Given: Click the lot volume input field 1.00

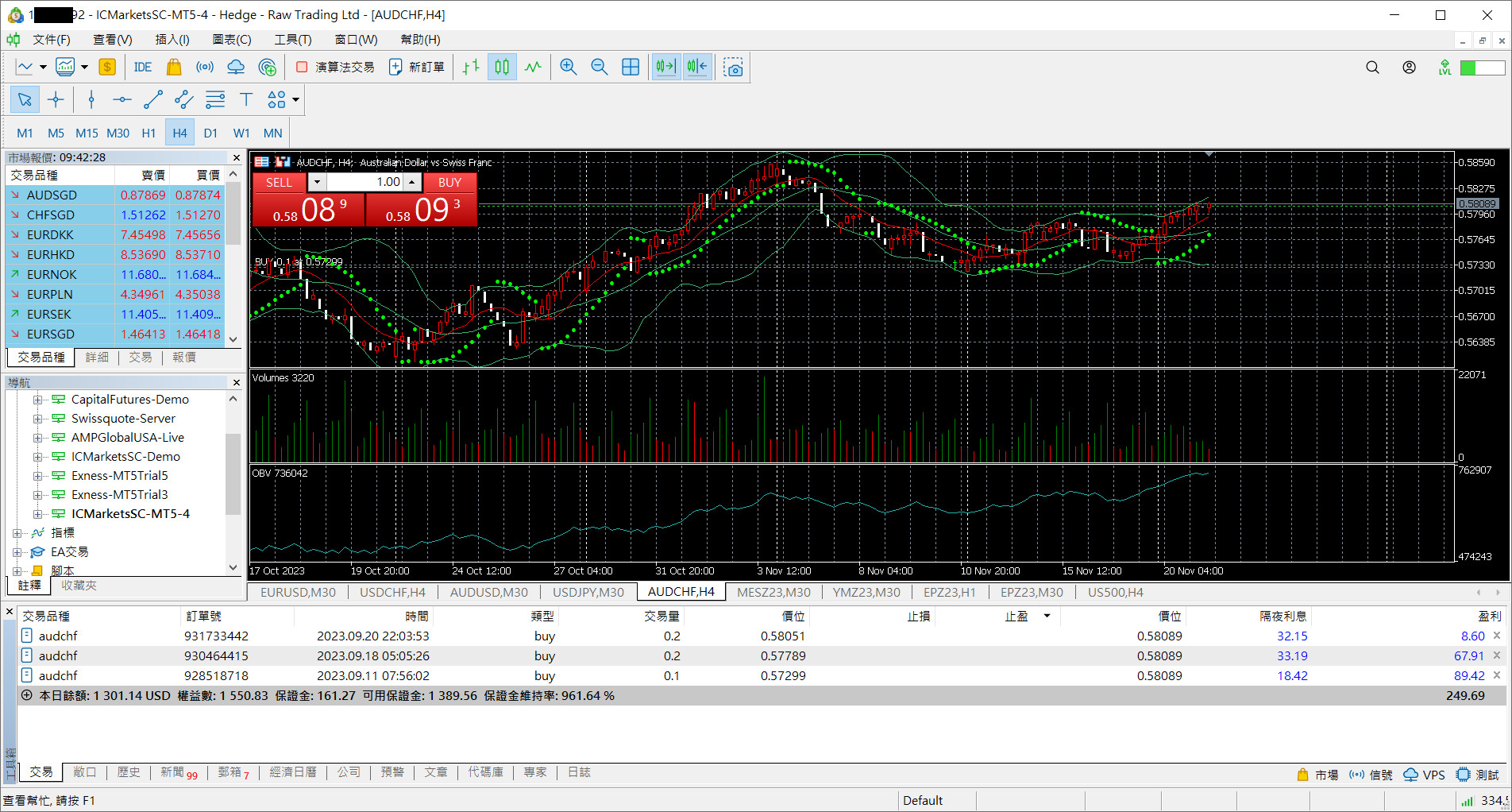Looking at the screenshot, I should click(x=365, y=182).
